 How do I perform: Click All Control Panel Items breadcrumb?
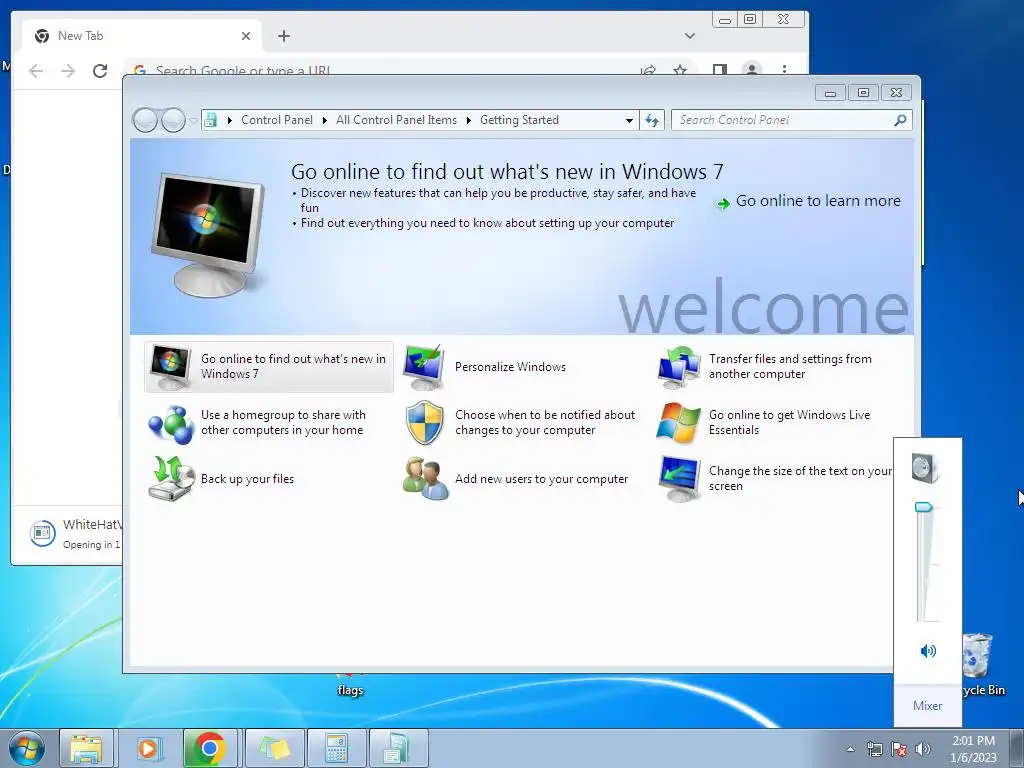[396, 120]
